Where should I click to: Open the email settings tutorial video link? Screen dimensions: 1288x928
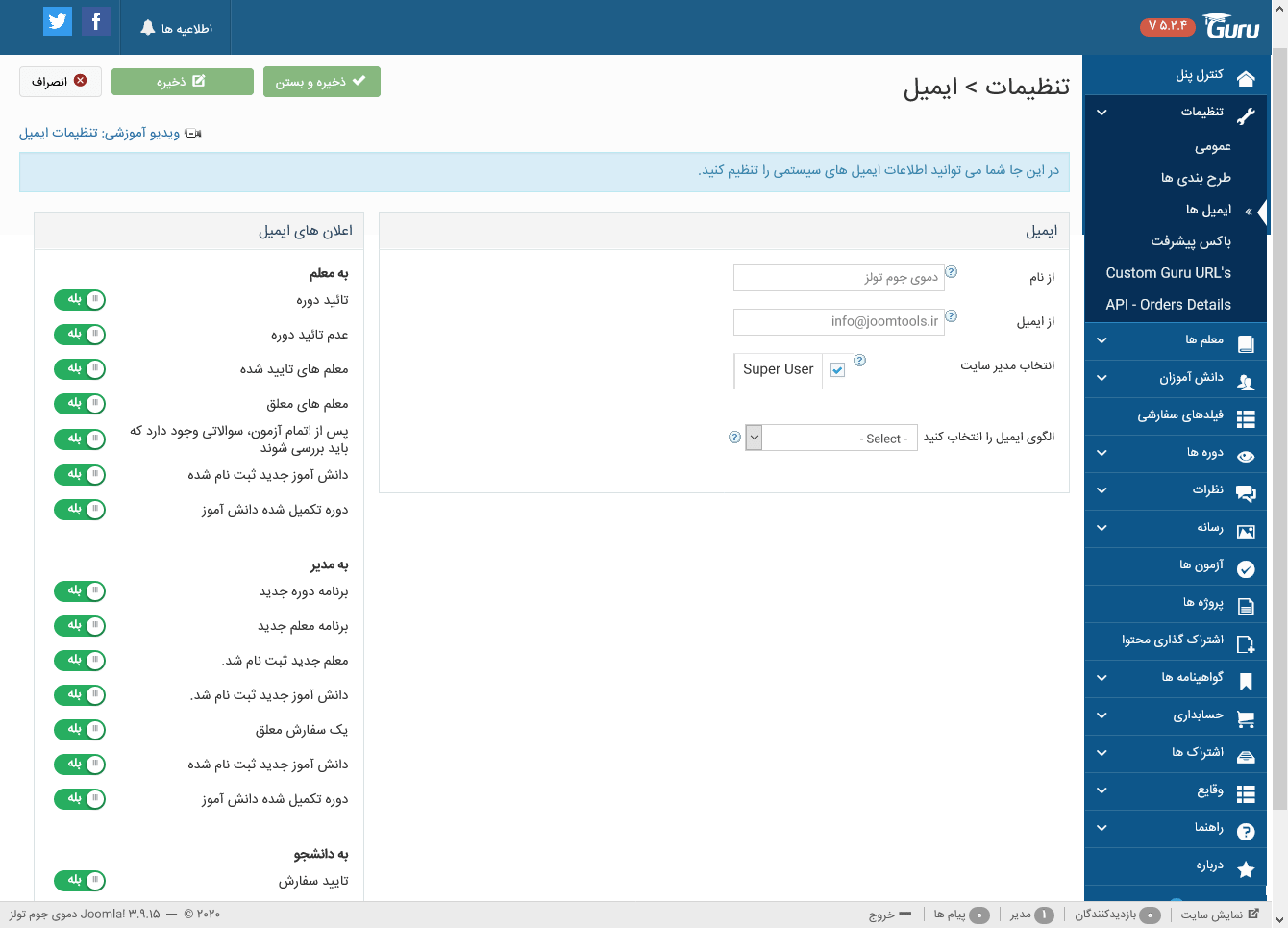110,133
